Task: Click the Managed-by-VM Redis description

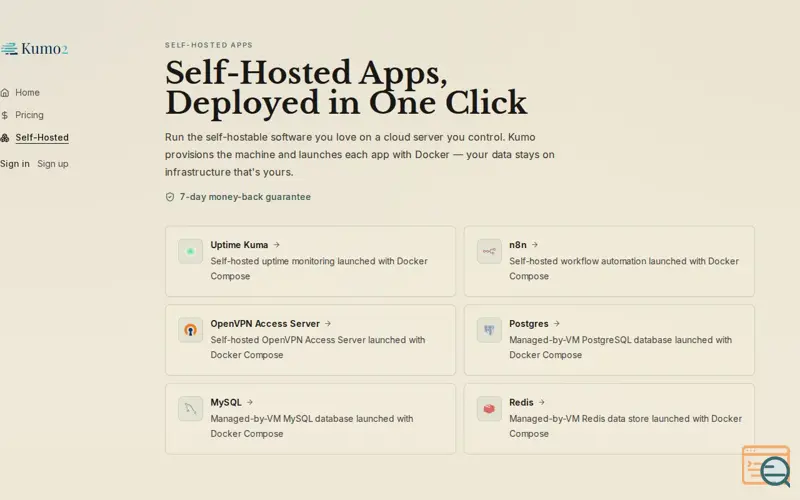Action: tap(626, 426)
